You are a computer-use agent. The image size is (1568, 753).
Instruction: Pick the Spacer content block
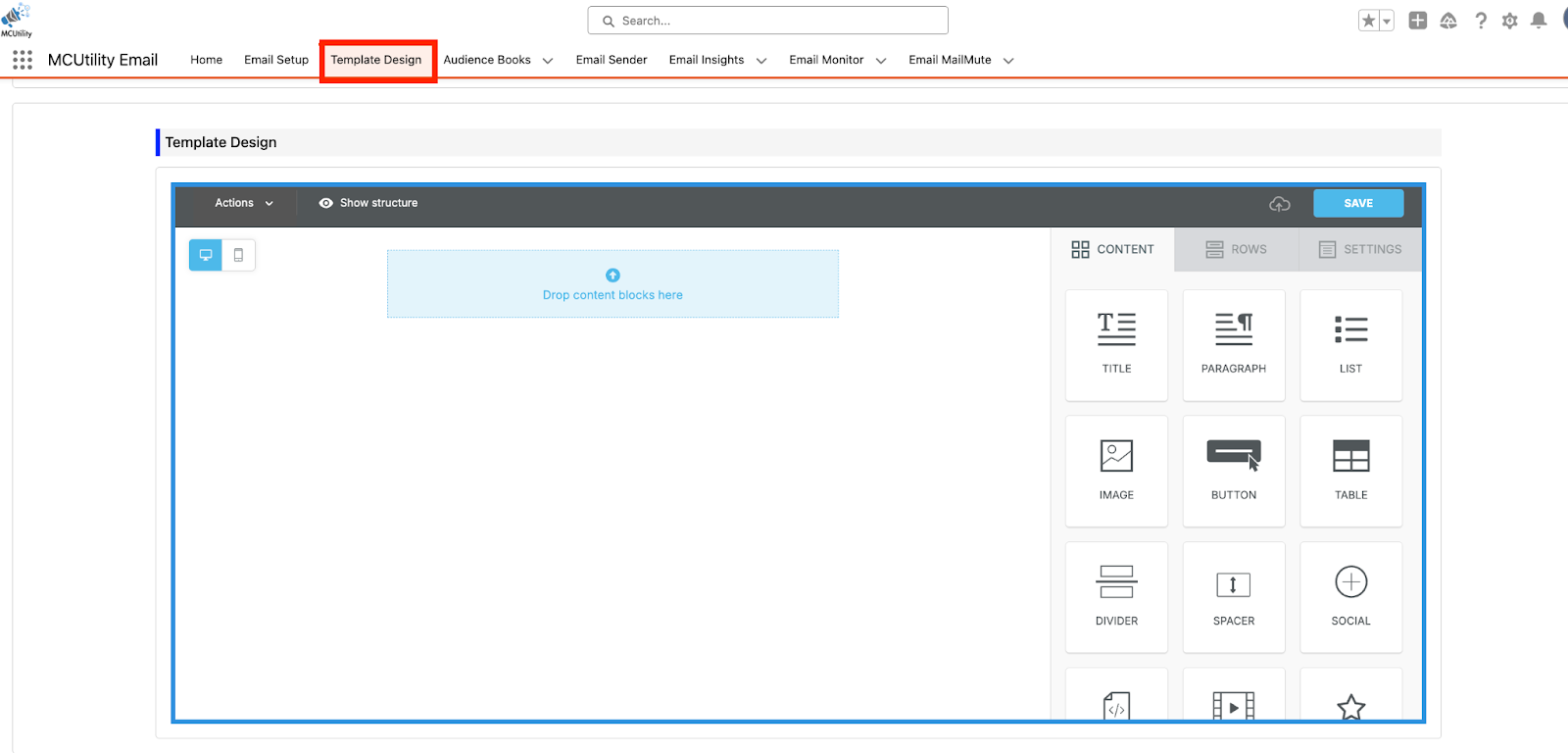click(1233, 596)
